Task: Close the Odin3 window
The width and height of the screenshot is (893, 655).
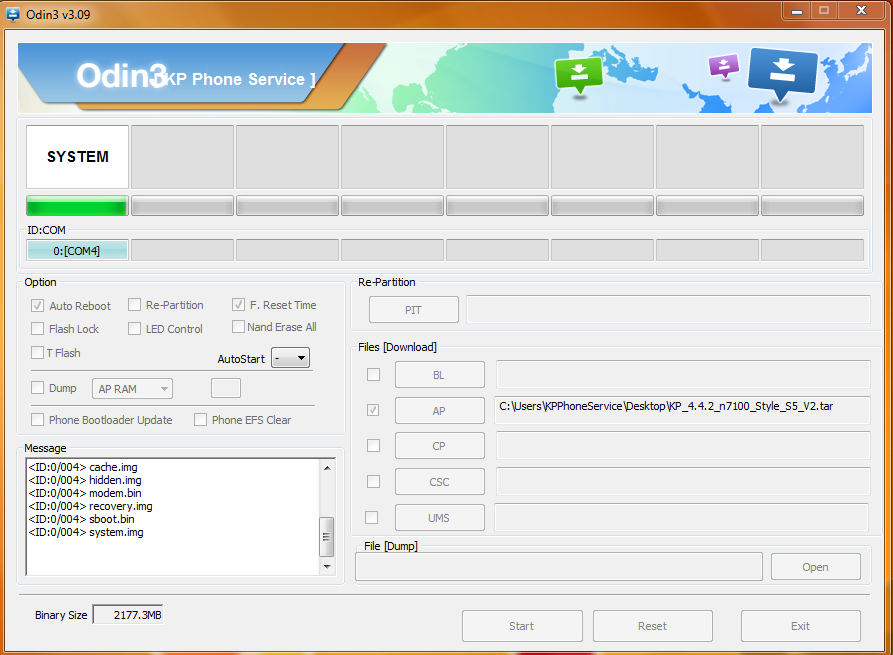Action: tap(862, 11)
